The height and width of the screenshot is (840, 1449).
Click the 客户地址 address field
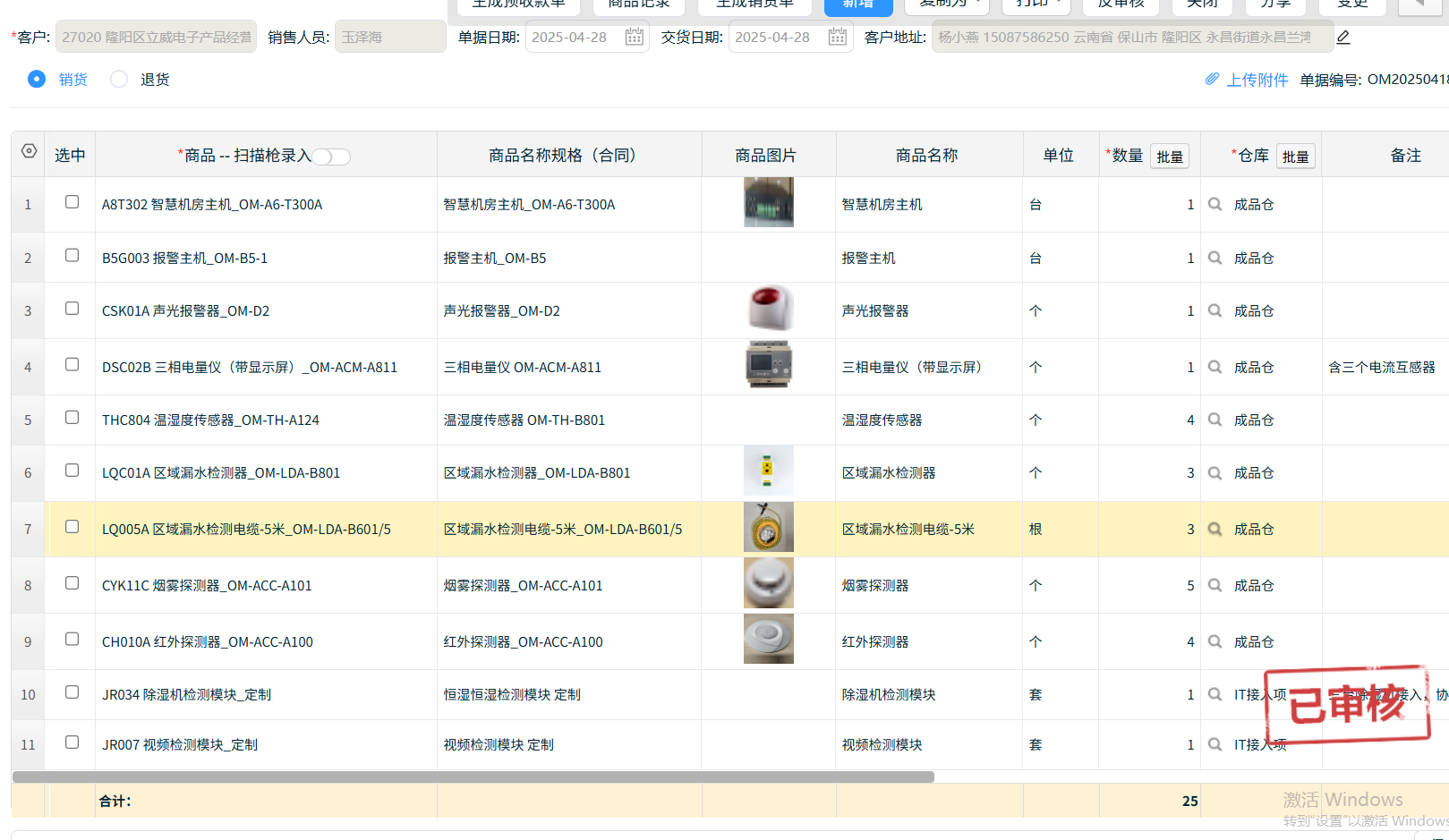pos(1132,37)
